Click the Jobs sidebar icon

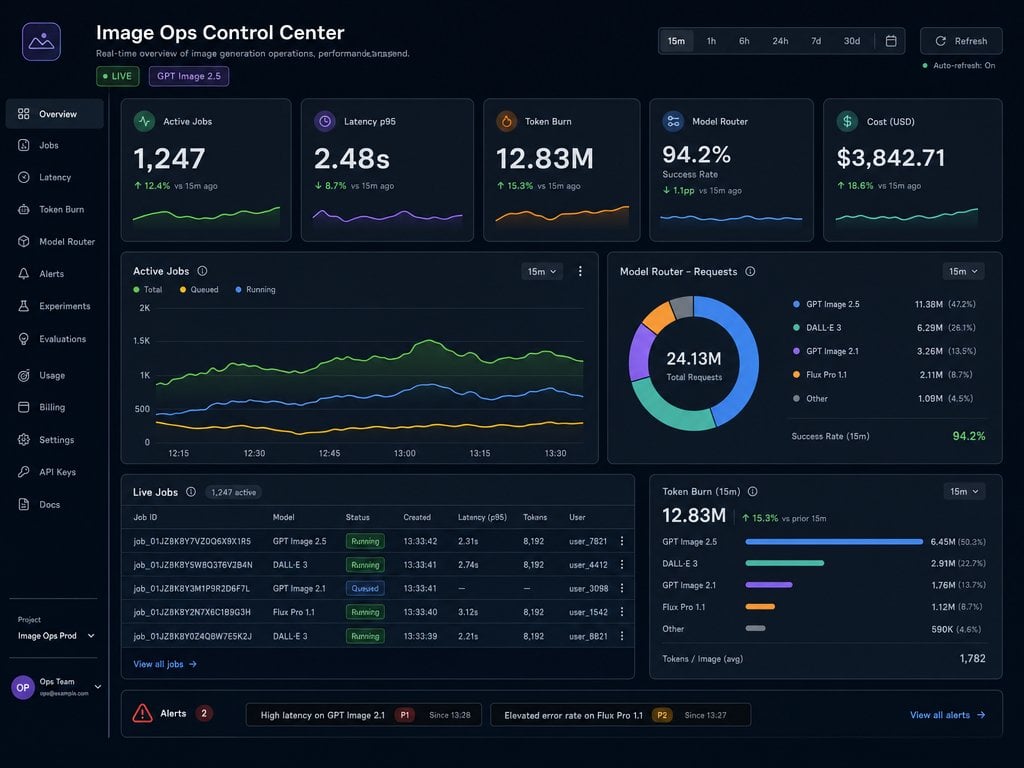pos(24,146)
